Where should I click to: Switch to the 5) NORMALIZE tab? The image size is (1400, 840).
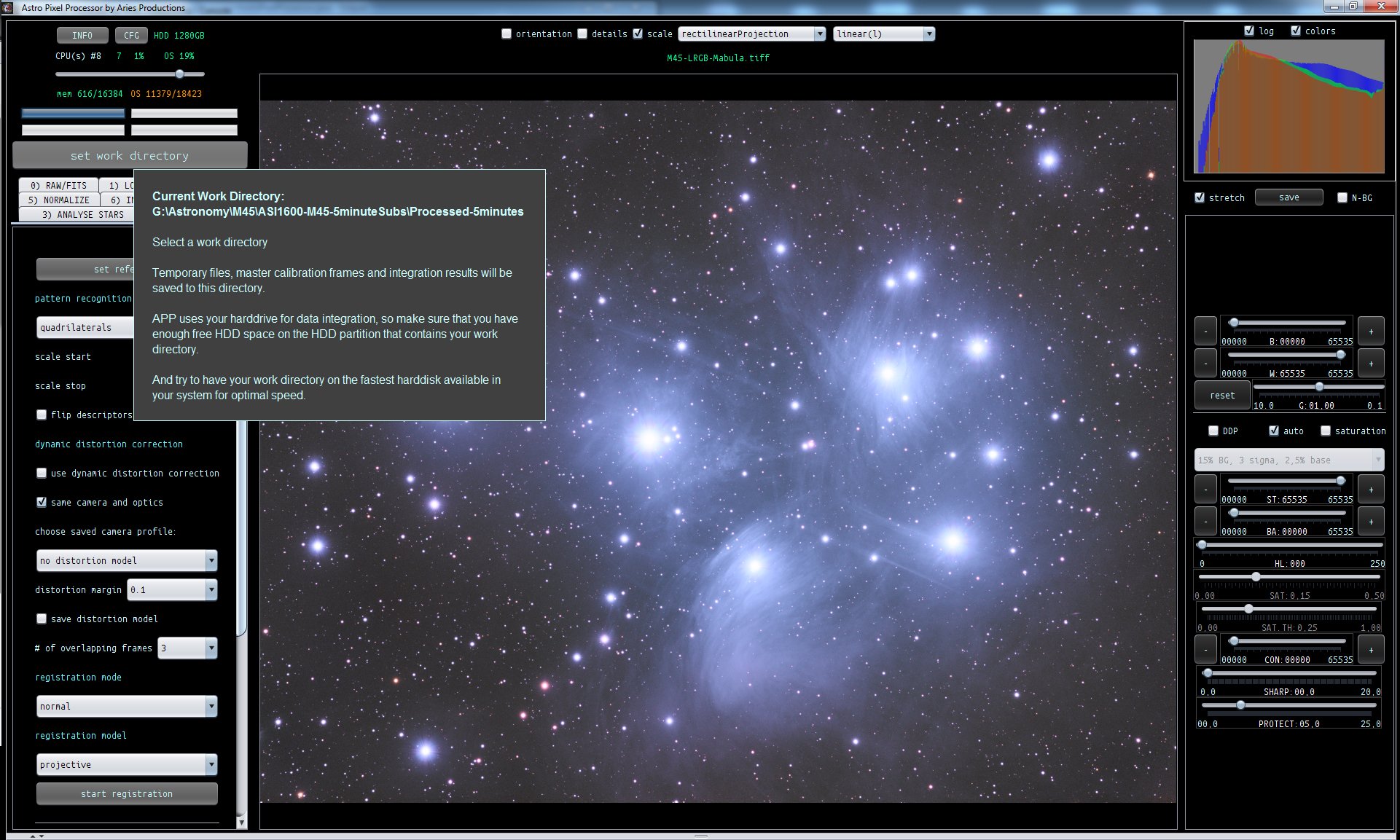tap(58, 200)
